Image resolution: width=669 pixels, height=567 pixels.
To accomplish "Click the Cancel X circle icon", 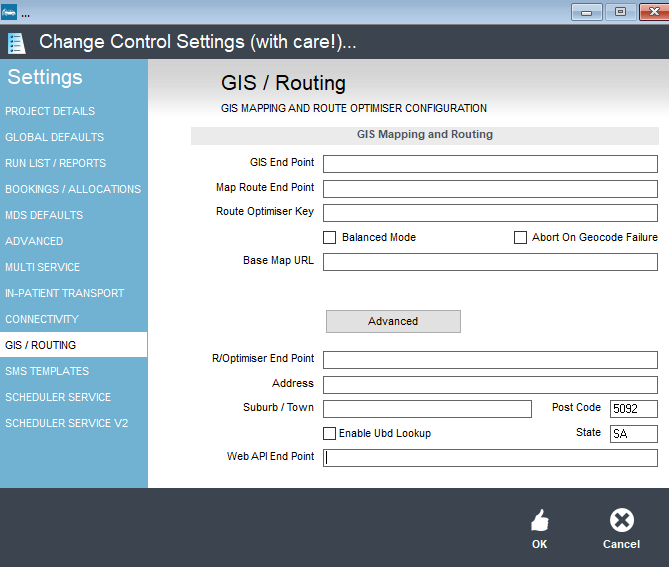I will tap(622, 520).
